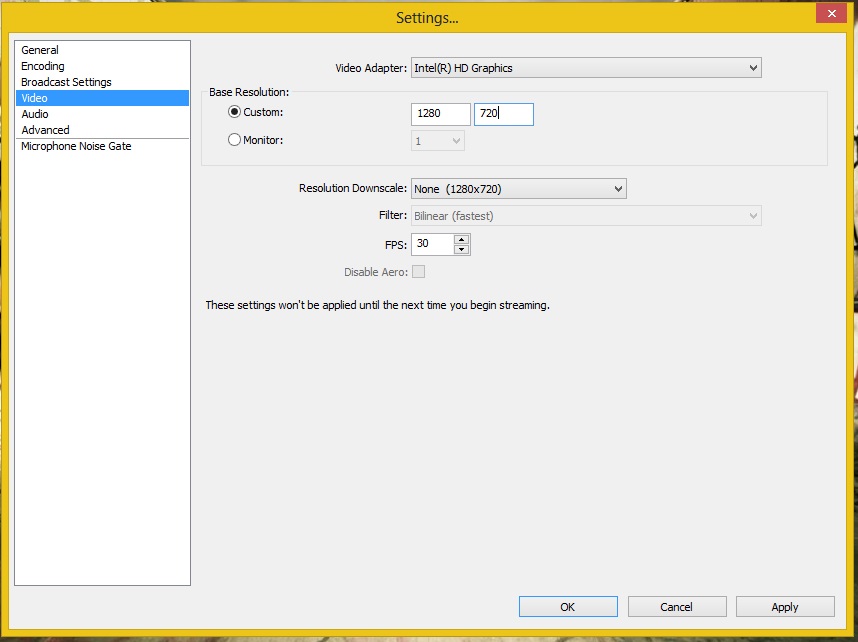Increase FPS with the up arrow
Viewport: 858px width, 642px height.
click(461, 239)
